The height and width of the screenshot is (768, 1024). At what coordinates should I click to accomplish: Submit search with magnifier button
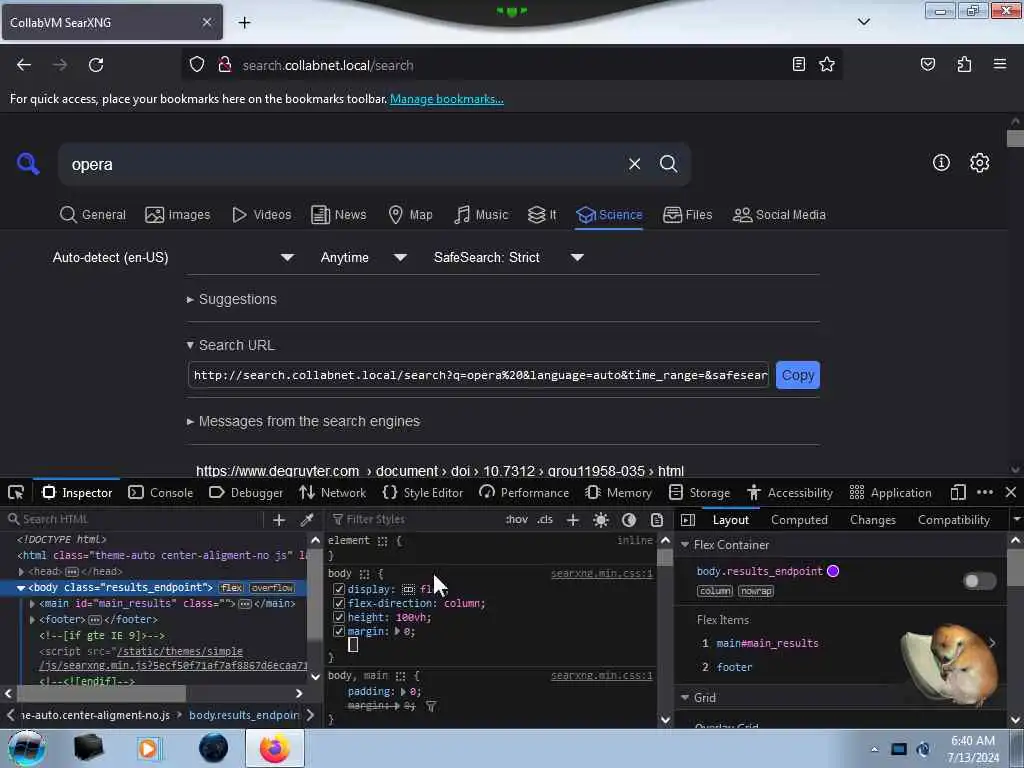668,163
